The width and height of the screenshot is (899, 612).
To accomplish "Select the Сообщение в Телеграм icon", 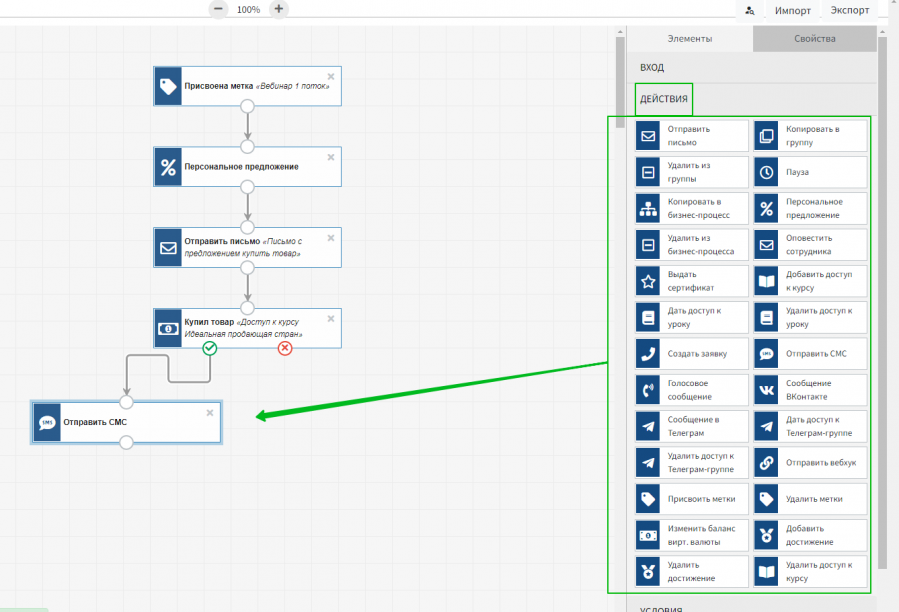I will (x=648, y=426).
